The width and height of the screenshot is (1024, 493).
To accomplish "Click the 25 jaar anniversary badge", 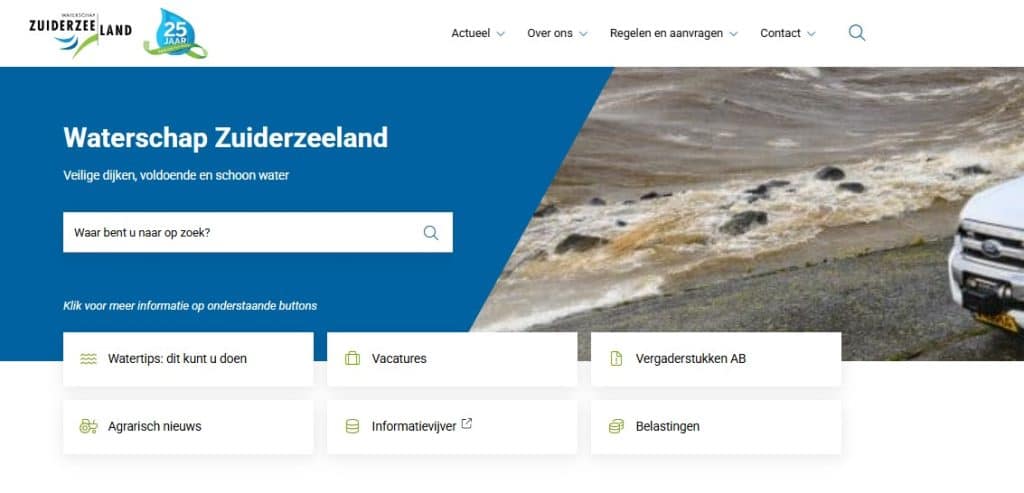I will click(x=175, y=34).
